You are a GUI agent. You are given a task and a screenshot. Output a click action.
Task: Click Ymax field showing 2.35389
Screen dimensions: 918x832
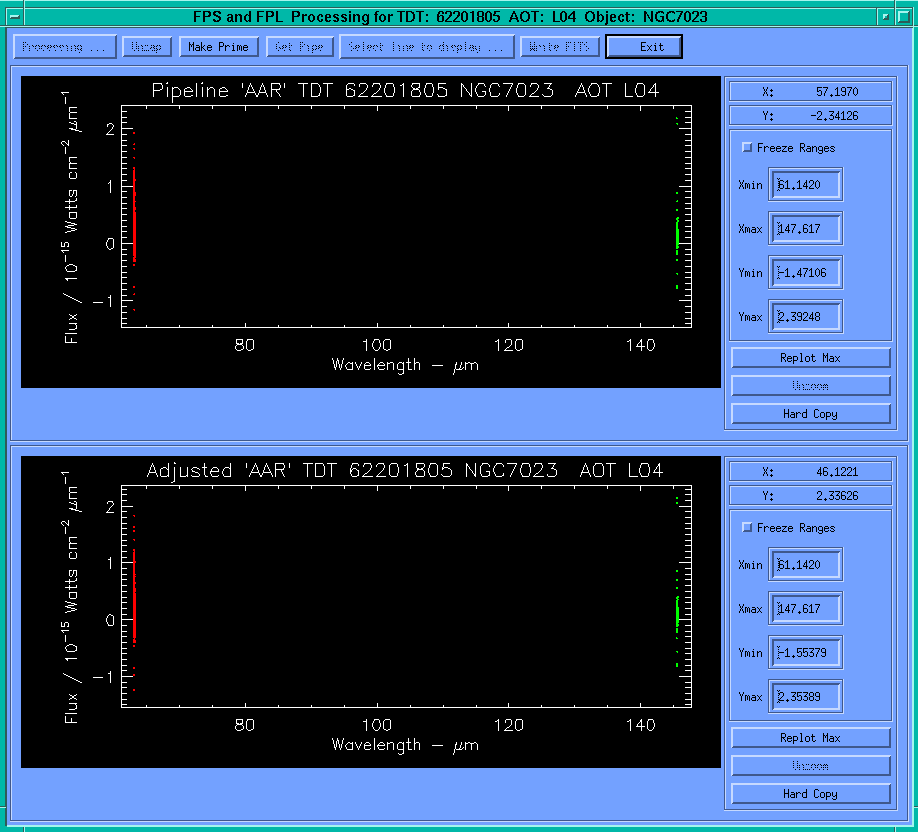[x=806, y=697]
